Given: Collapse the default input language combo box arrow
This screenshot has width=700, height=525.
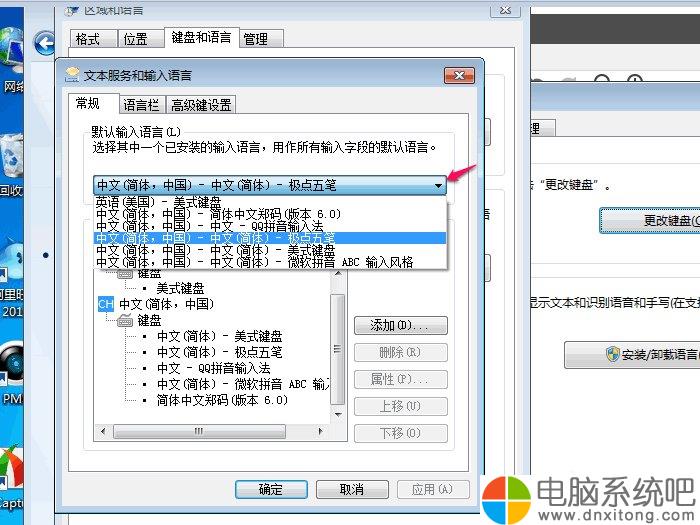Looking at the screenshot, I should (438, 185).
